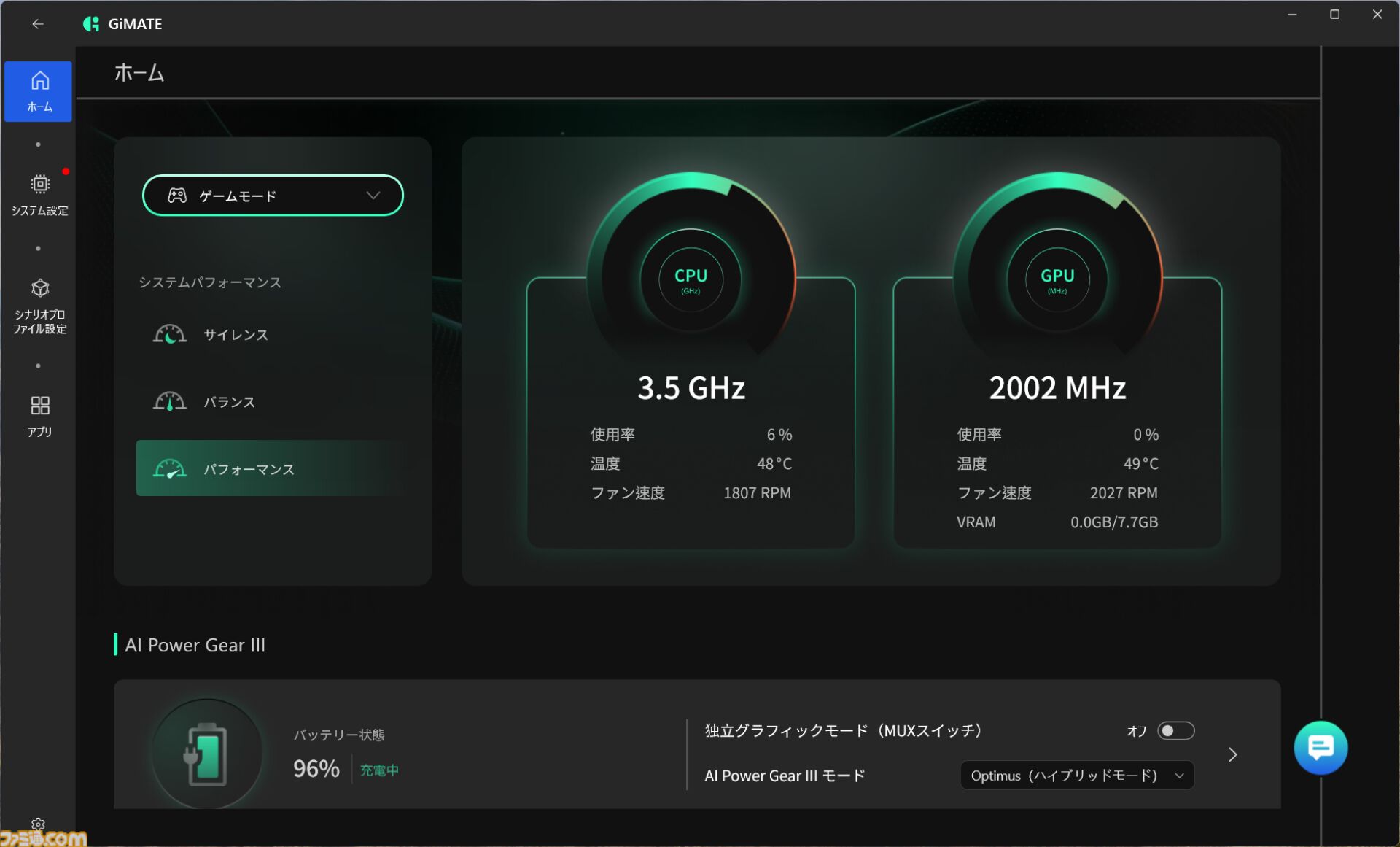Expand the ゲームモード dropdown
This screenshot has height=847, width=1400.
[x=273, y=196]
